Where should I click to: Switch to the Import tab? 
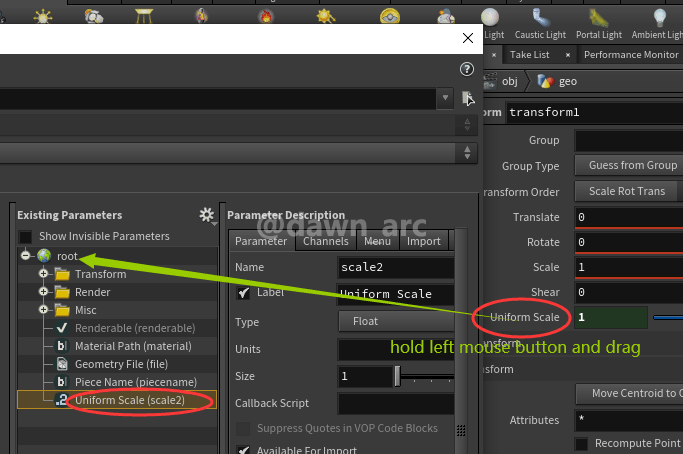tap(424, 241)
